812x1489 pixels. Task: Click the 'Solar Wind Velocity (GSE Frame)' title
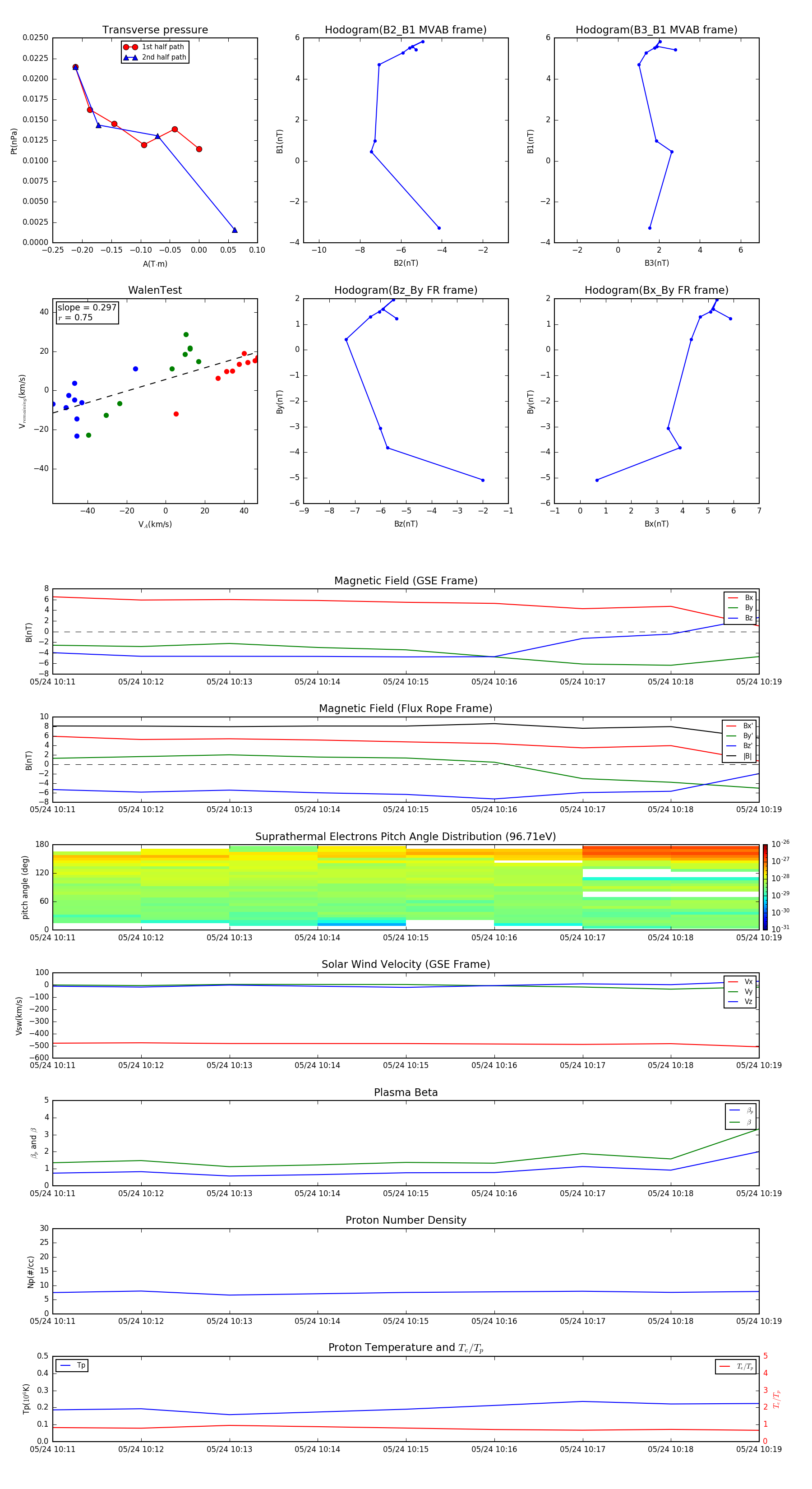(x=406, y=965)
